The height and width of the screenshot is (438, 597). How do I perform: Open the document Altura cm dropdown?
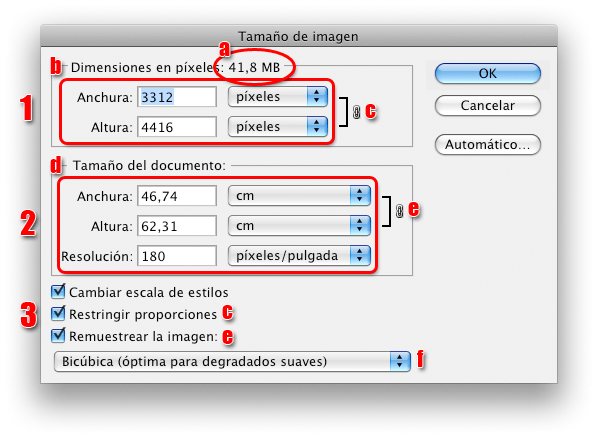tap(299, 225)
